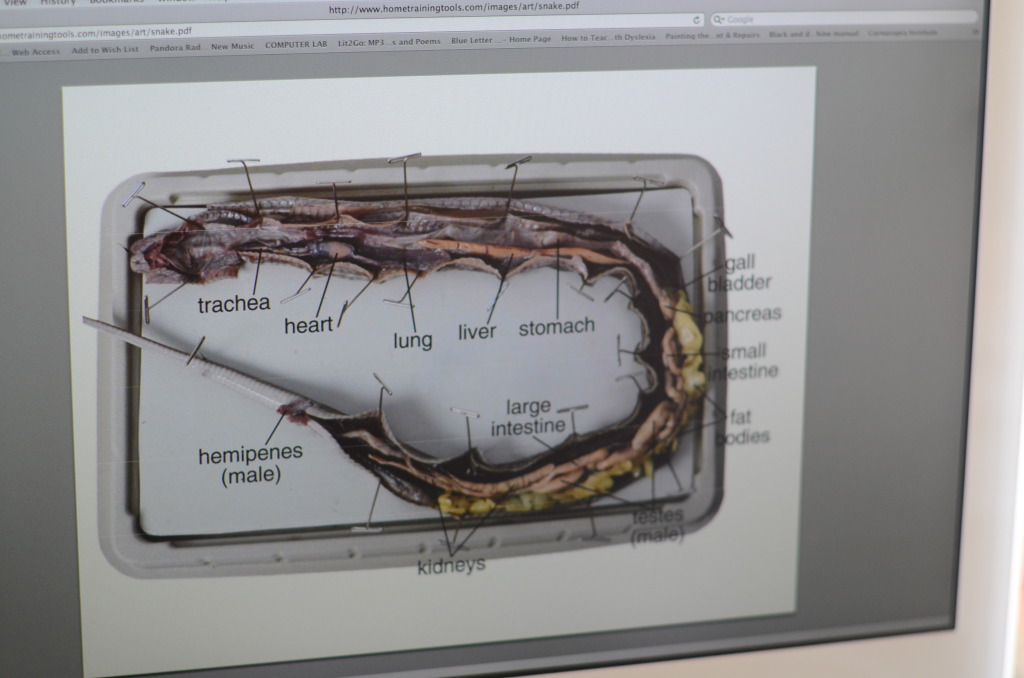Screen dimensions: 1024x678
Task: Click the 'heart' label in diagram
Action: [308, 325]
